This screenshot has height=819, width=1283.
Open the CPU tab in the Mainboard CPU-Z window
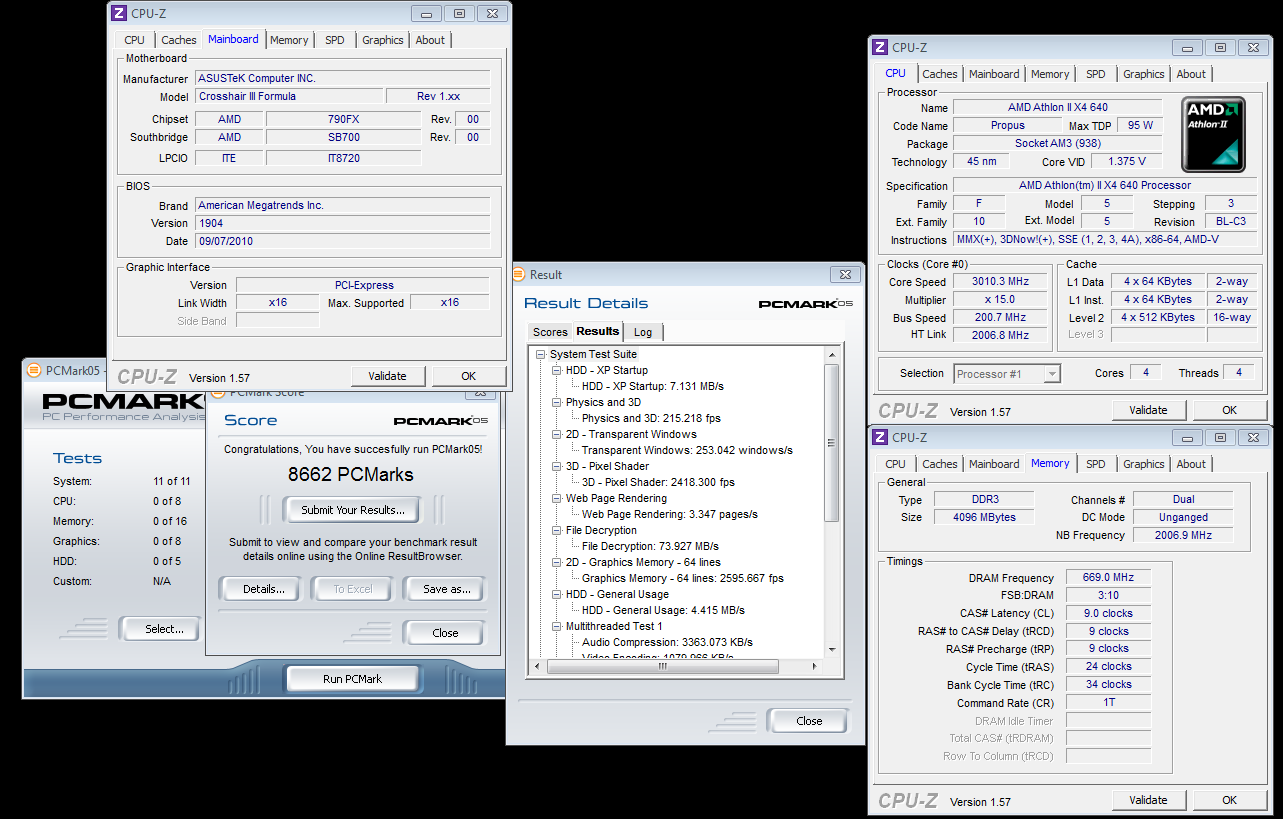click(135, 40)
